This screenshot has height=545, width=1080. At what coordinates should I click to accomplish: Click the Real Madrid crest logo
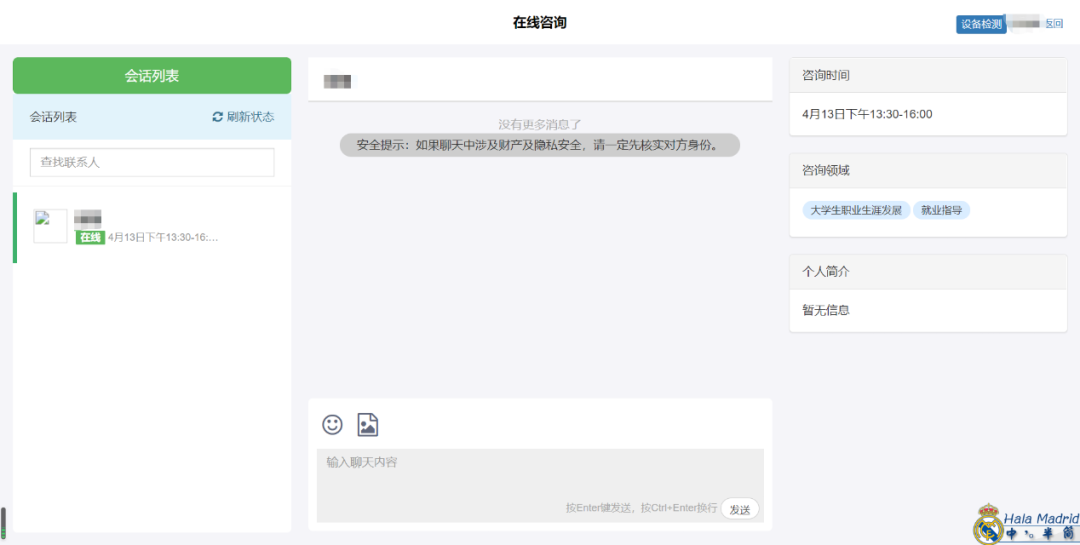pyautogui.click(x=988, y=525)
